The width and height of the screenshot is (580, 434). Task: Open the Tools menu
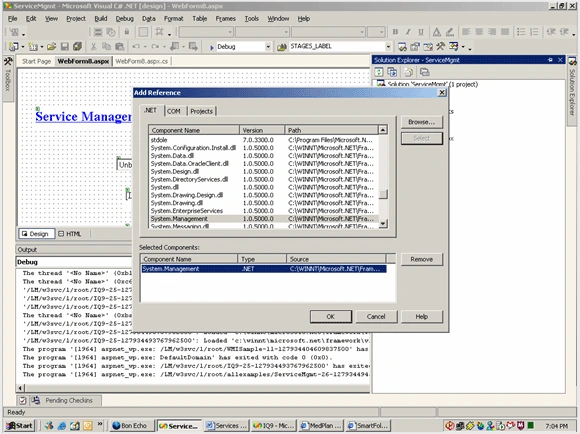click(x=252, y=18)
